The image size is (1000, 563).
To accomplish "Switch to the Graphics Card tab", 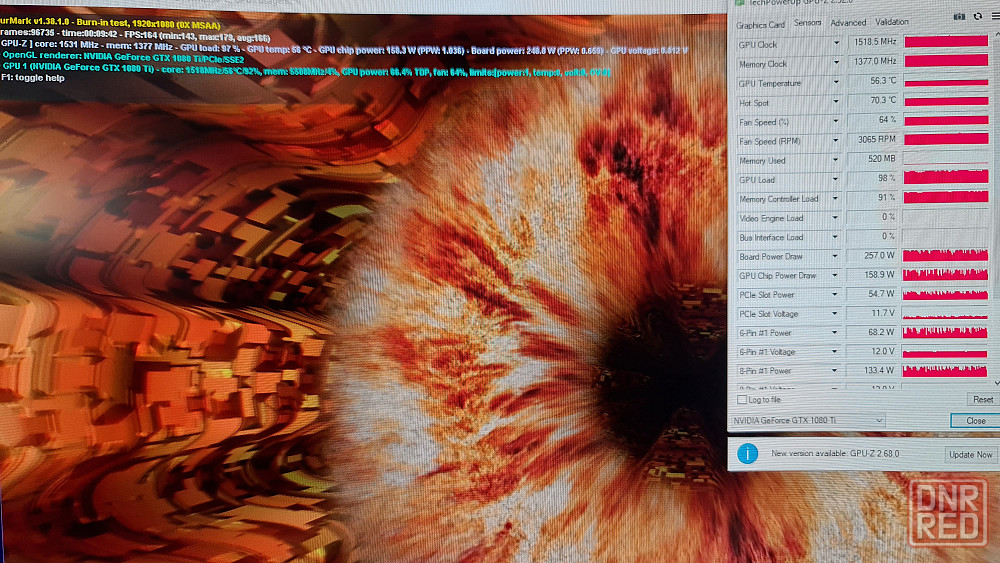I will tap(760, 24).
